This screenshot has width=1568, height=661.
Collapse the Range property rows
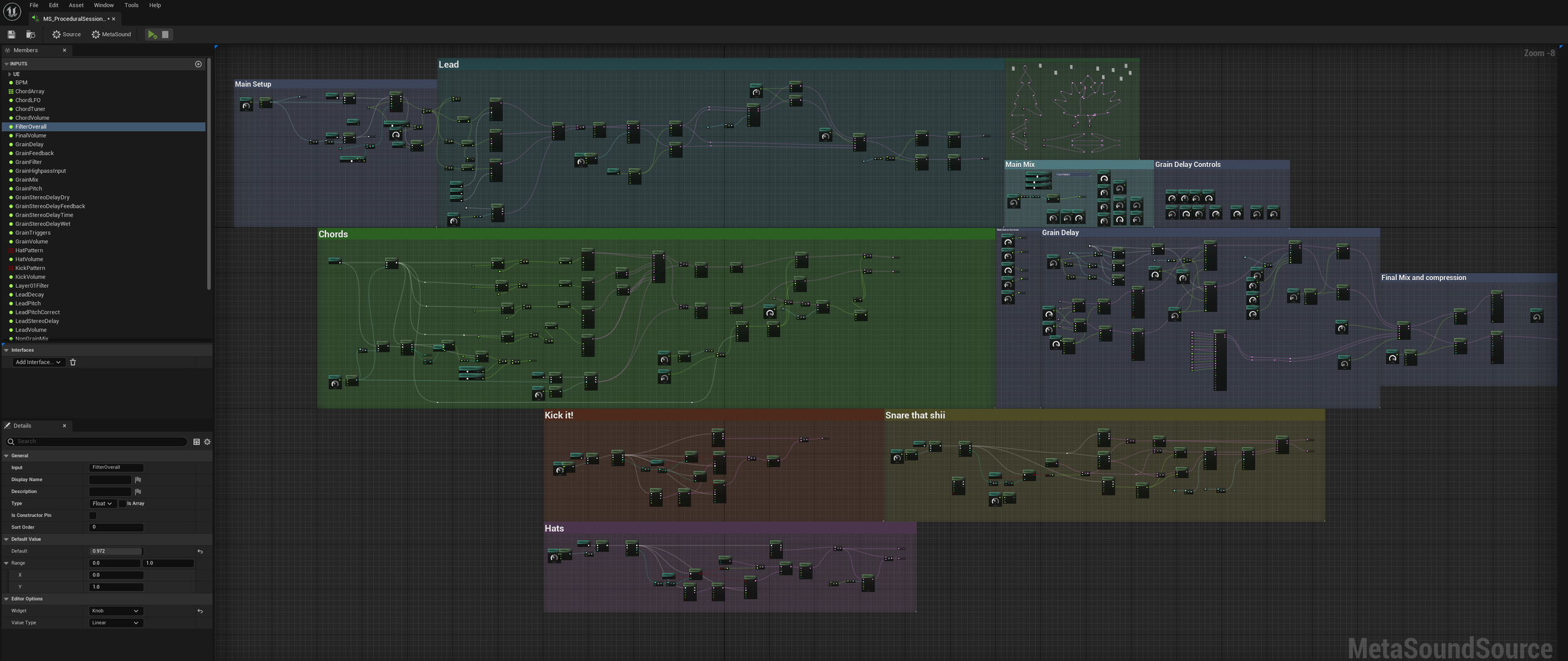click(6, 563)
